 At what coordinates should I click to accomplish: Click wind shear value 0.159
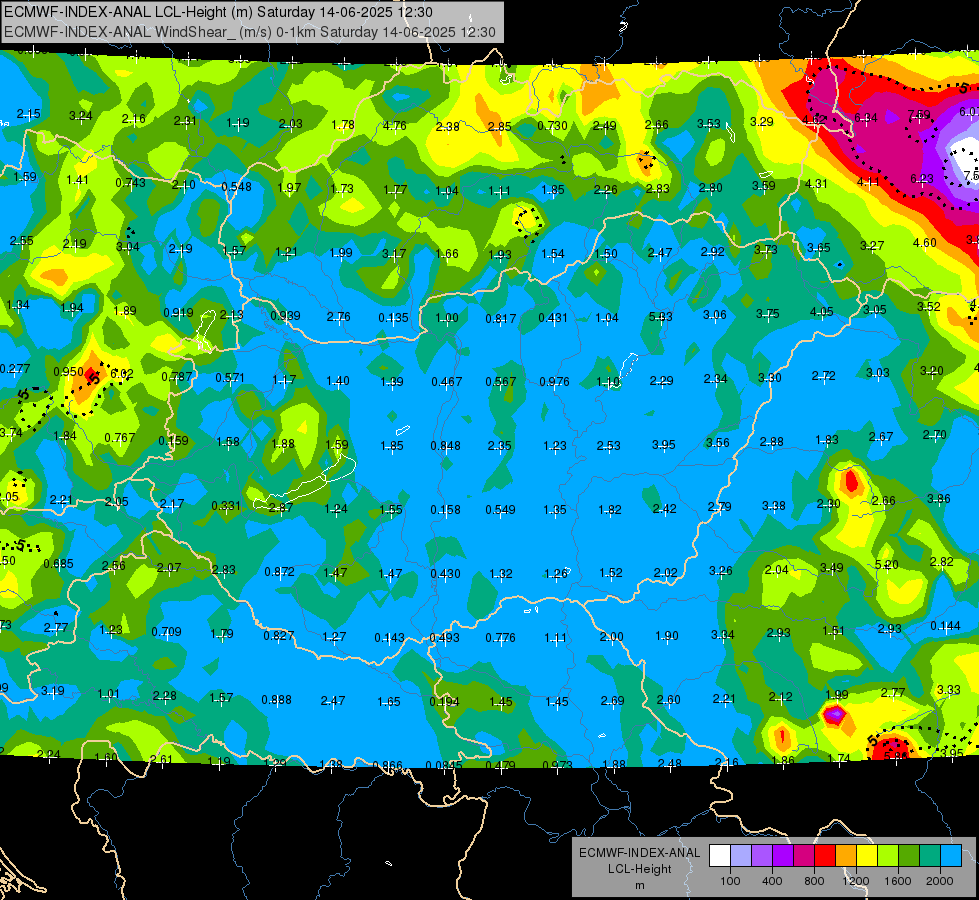[x=174, y=440]
